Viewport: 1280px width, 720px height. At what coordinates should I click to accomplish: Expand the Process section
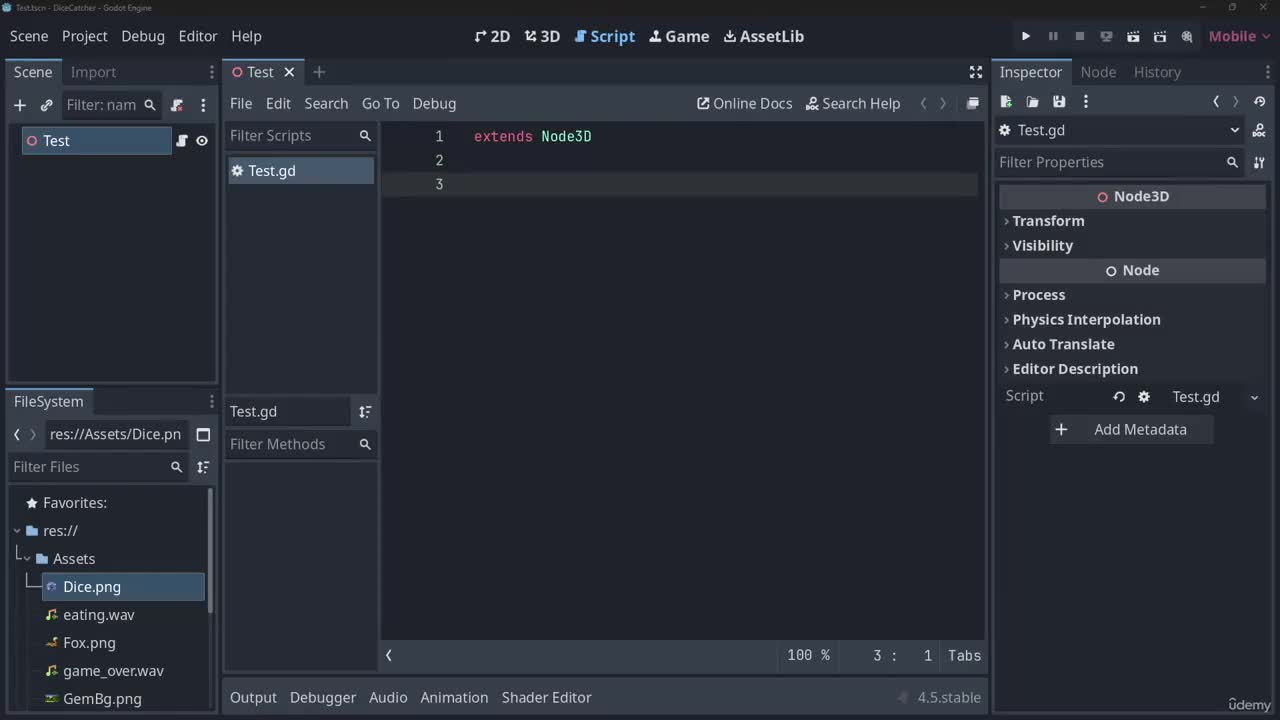[x=1133, y=295]
